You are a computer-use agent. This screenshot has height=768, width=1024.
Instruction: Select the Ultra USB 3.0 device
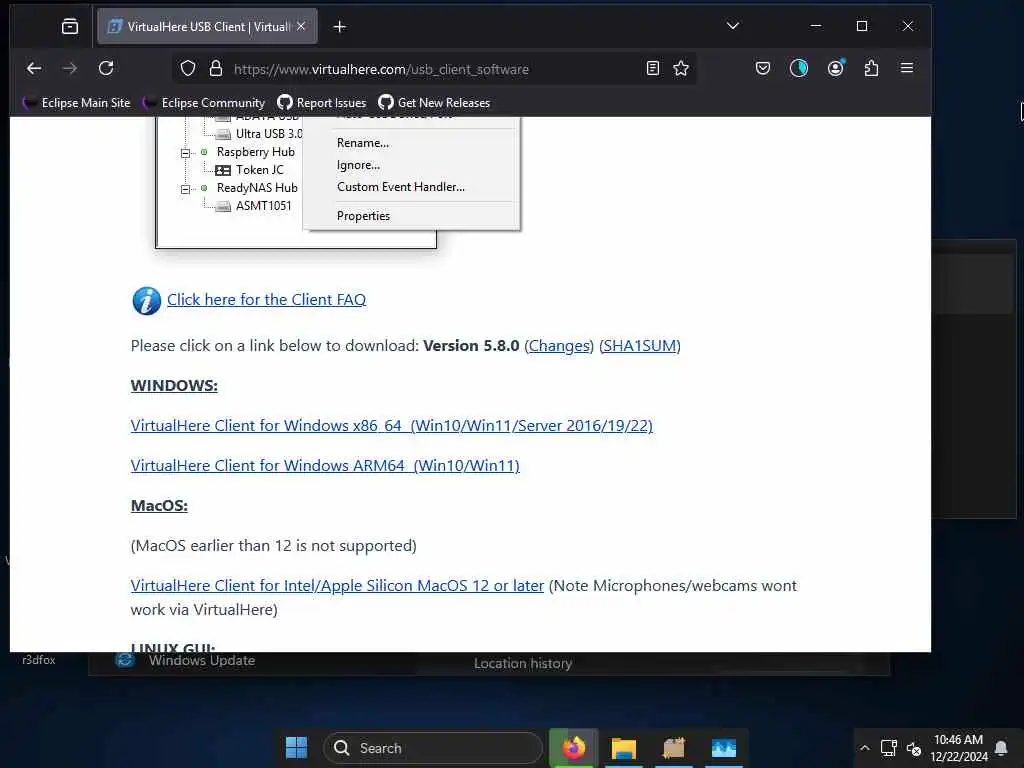click(x=259, y=134)
